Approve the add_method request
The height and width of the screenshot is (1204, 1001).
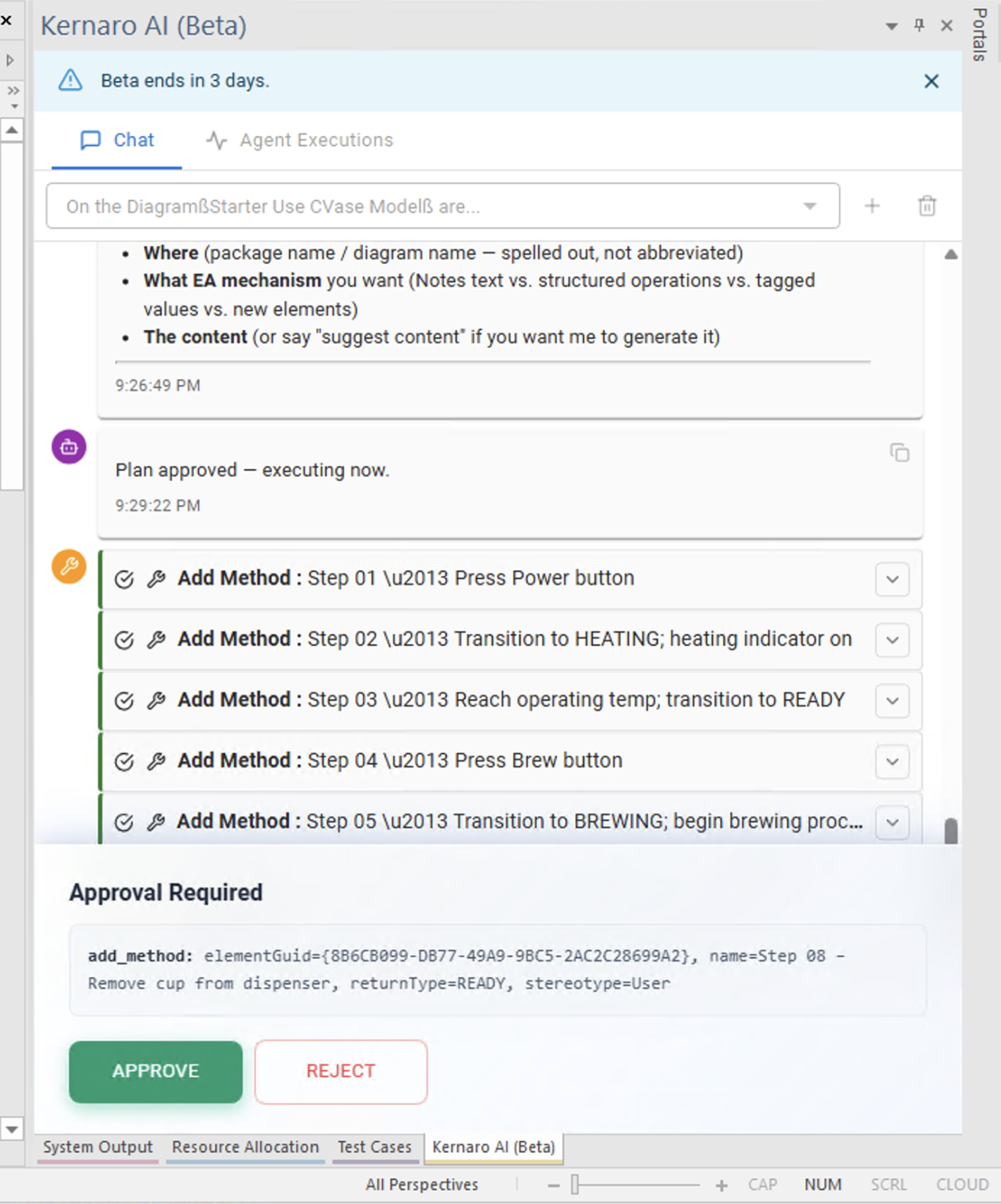pos(156,1071)
